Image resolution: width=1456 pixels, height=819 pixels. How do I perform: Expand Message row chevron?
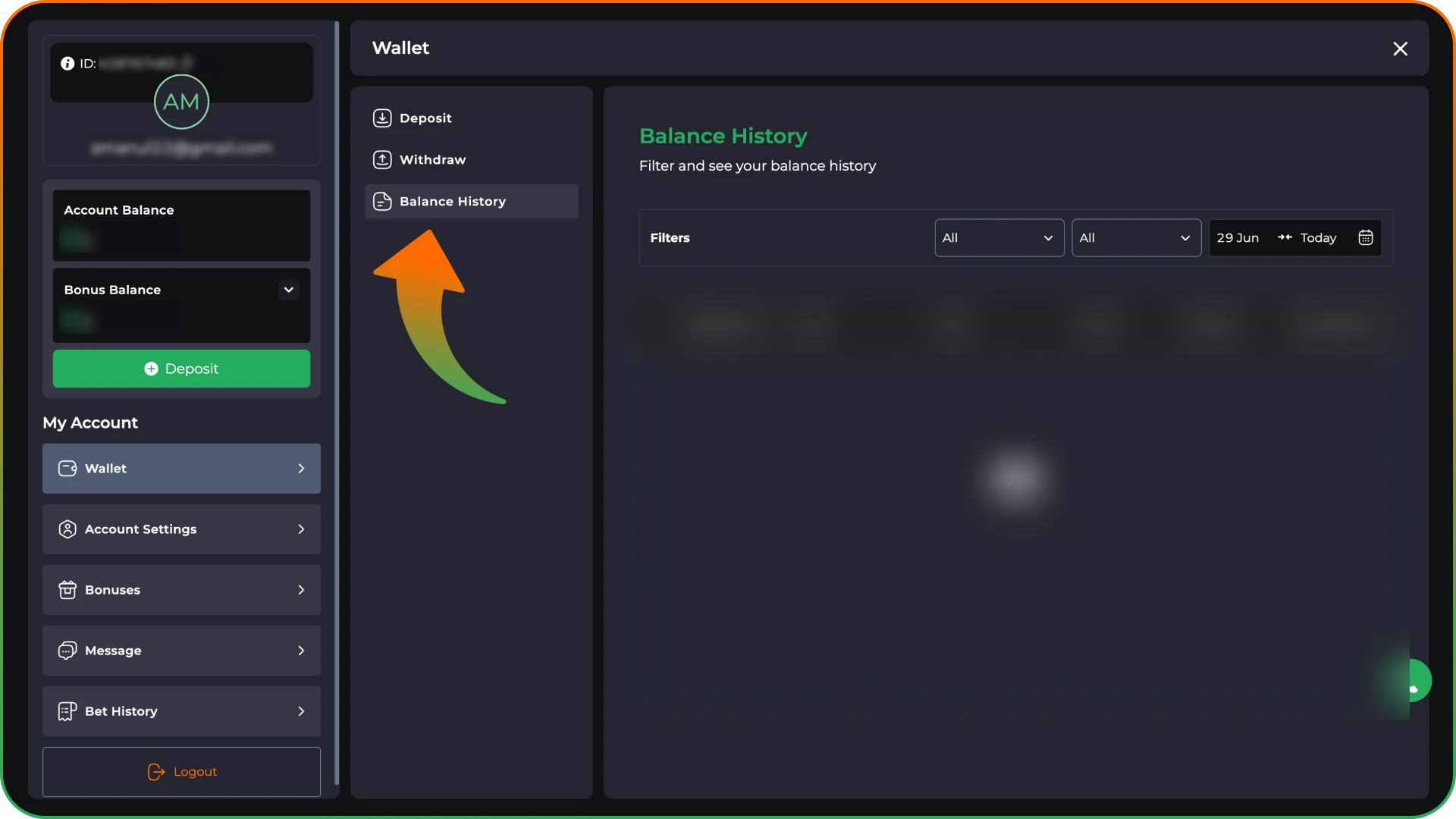tap(301, 651)
